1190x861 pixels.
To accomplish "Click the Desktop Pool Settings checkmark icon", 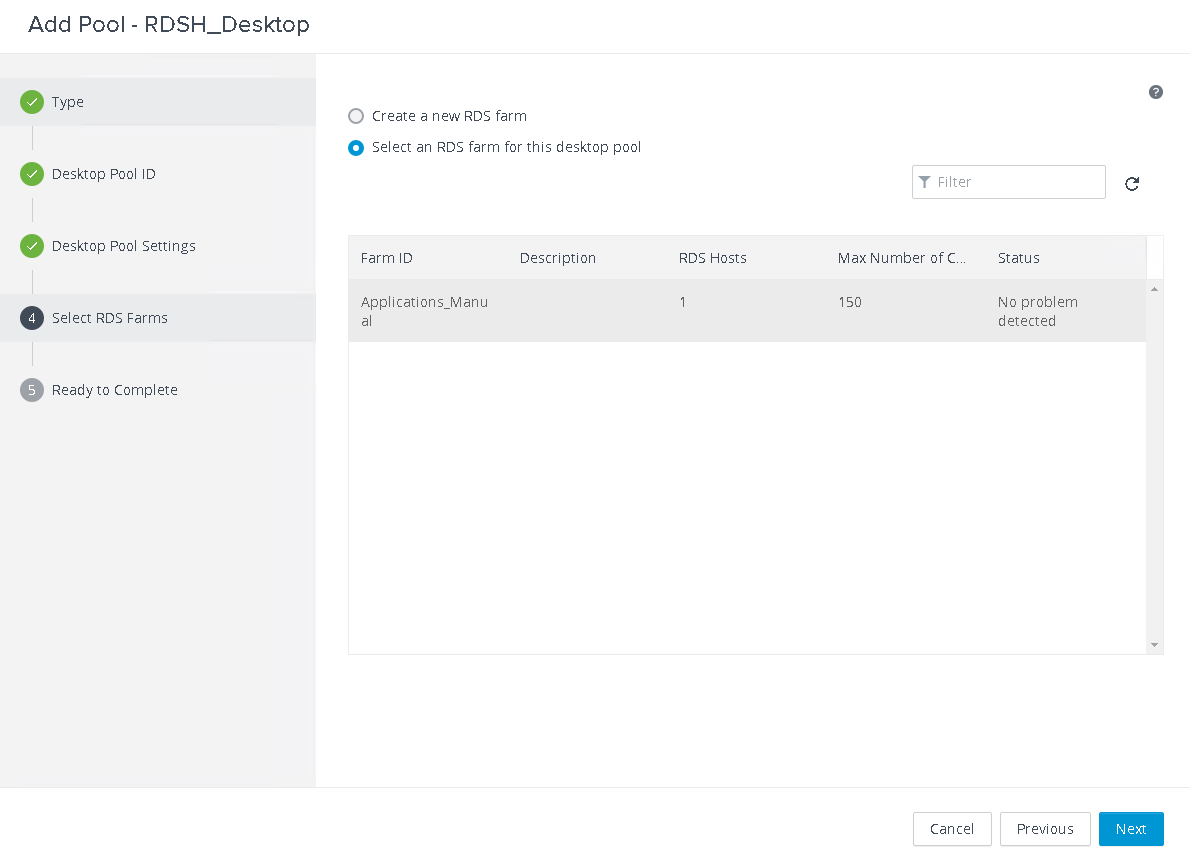I will point(32,246).
